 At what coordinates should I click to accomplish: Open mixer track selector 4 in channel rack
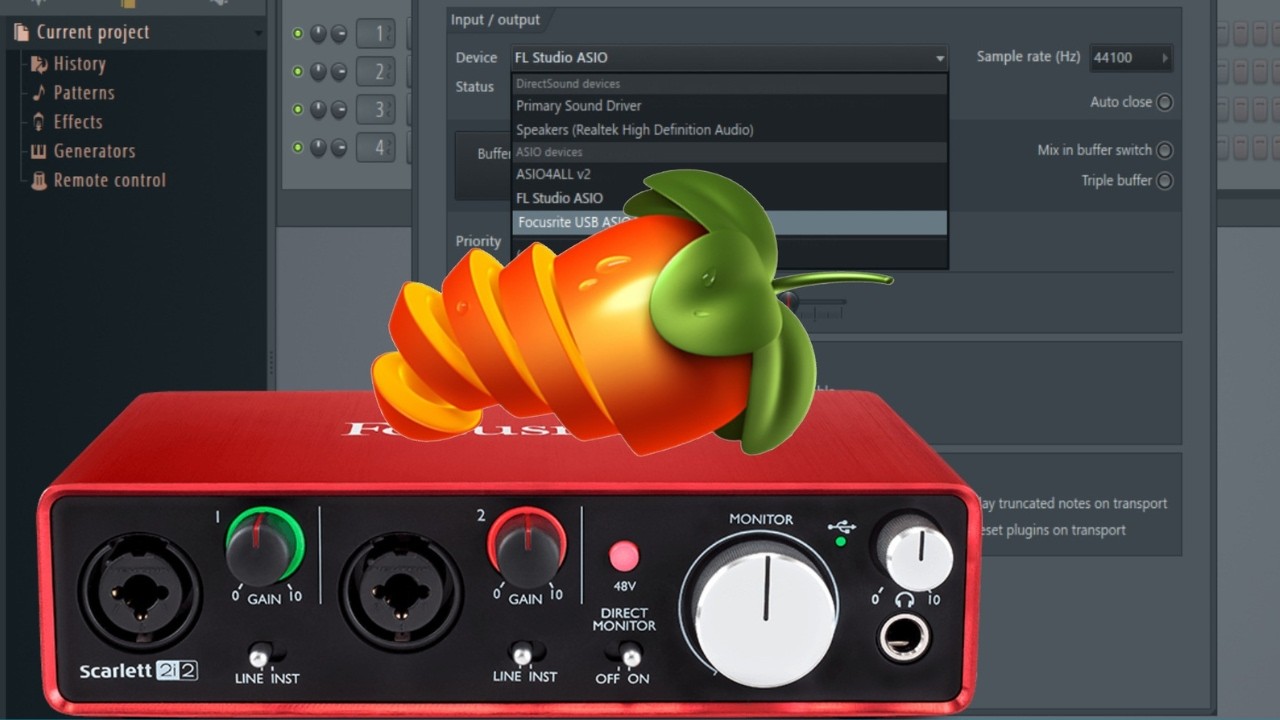pyautogui.click(x=376, y=148)
